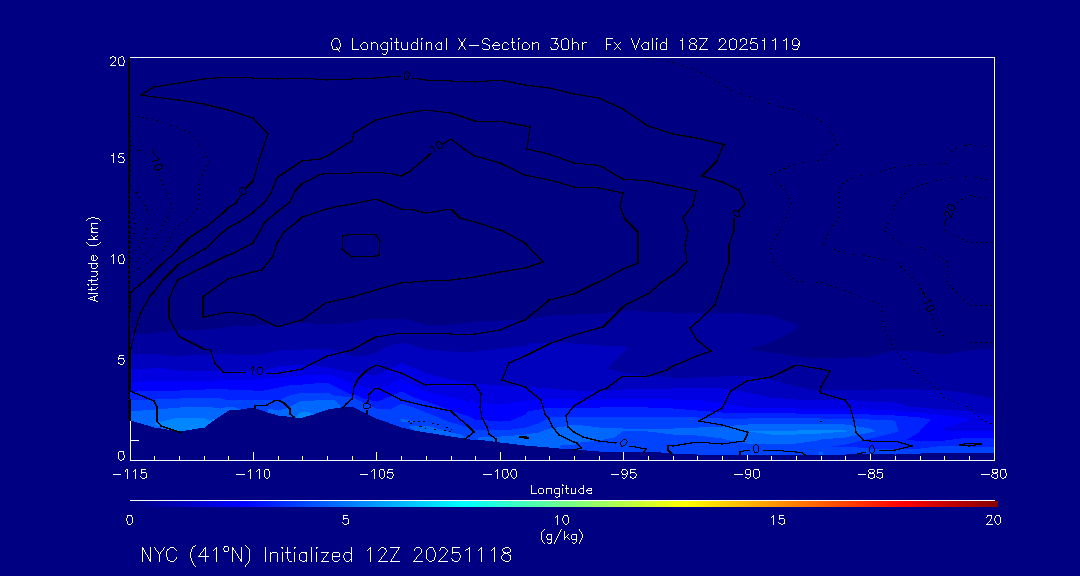Viewport: 1080px width, 576px height.
Task: Click the innermost small closed contour near 10 km
Action: click(361, 244)
